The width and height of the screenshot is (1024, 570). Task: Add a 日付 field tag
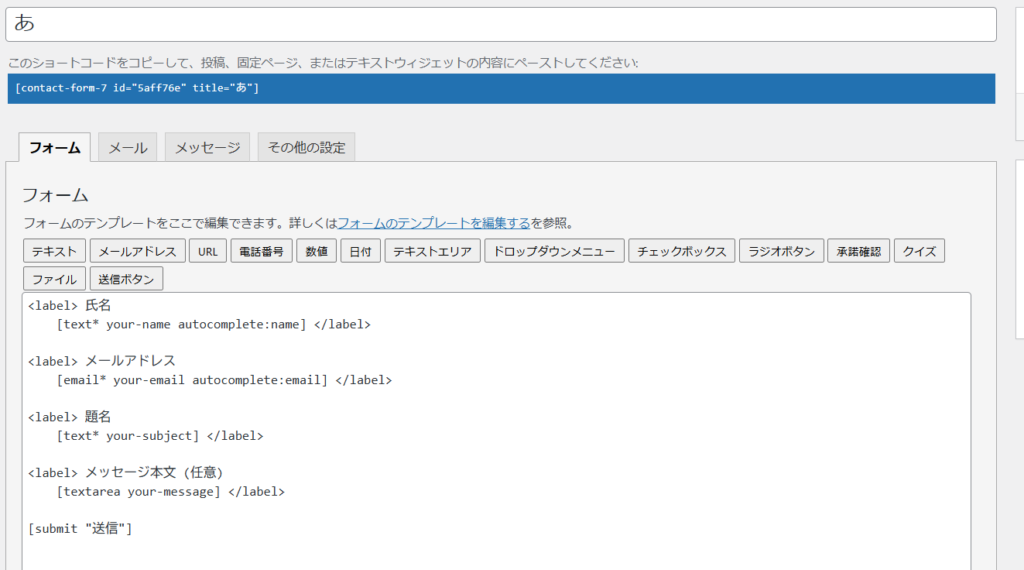click(x=360, y=251)
